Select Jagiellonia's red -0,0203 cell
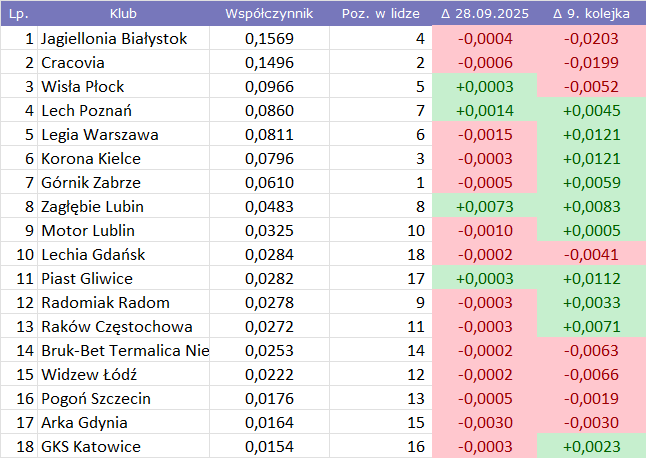Image resolution: width=646 pixels, height=458 pixels. [x=591, y=39]
